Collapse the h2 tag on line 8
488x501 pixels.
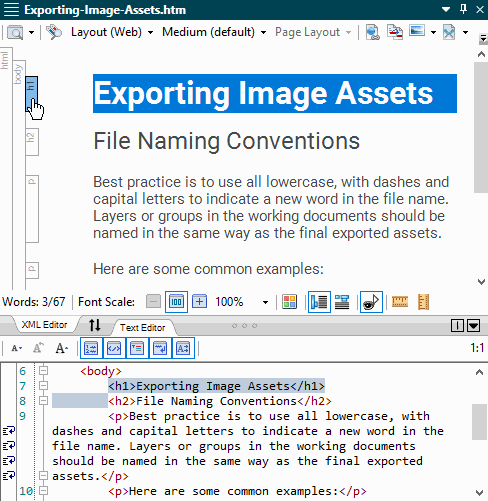point(43,401)
